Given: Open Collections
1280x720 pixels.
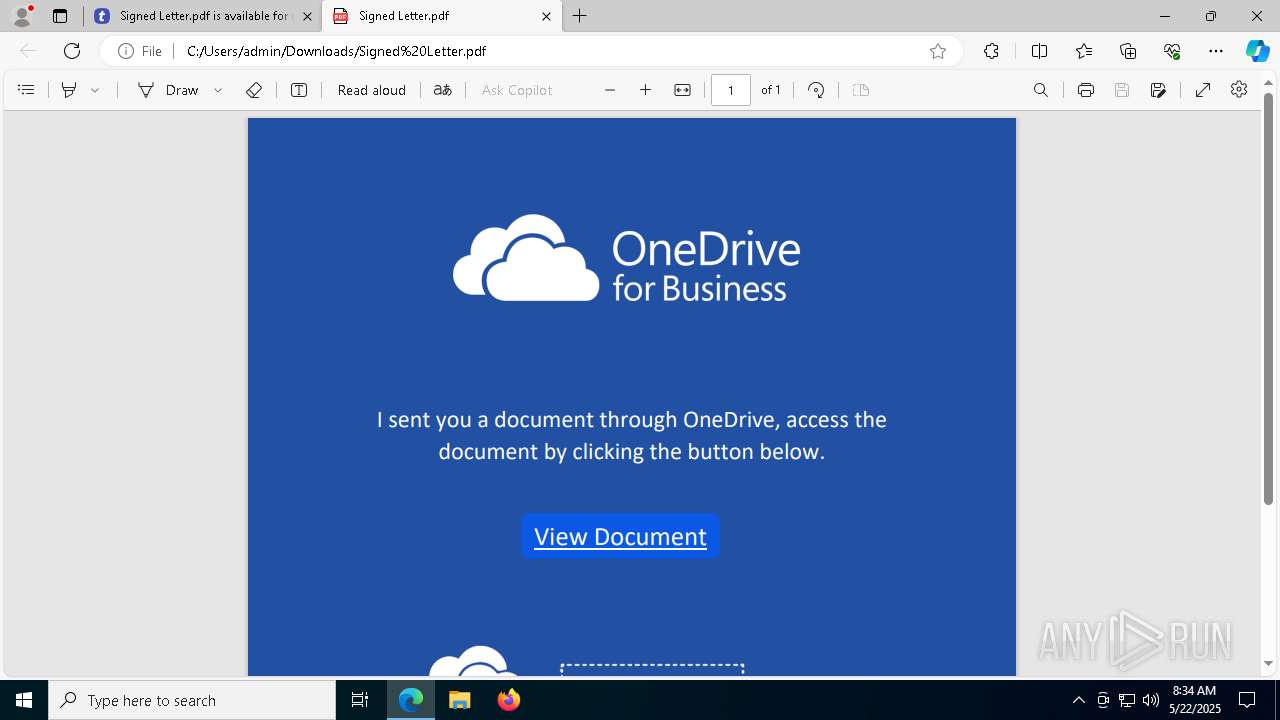Looking at the screenshot, I should [1128, 51].
